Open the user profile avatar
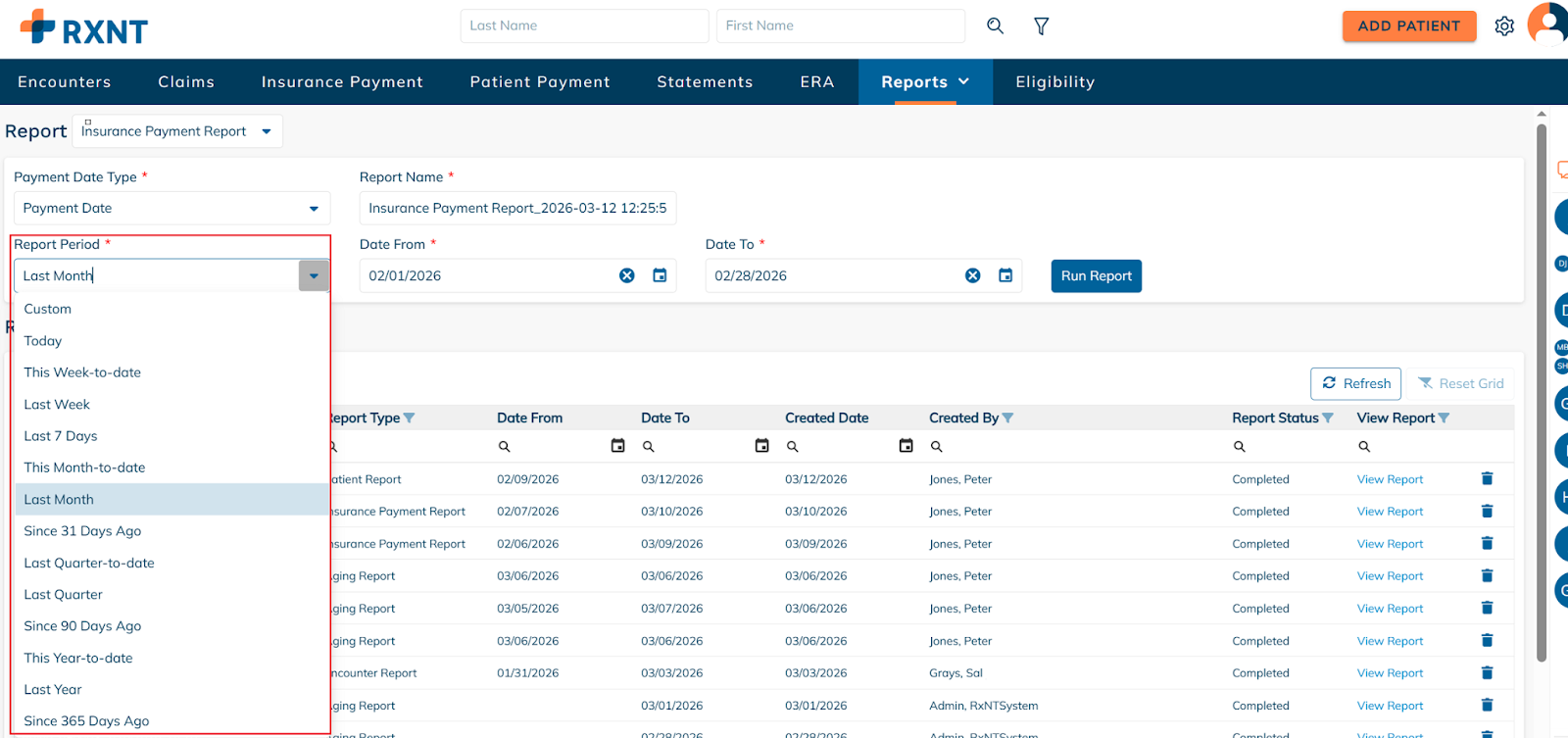This screenshot has width=1568, height=738. coord(1548,25)
